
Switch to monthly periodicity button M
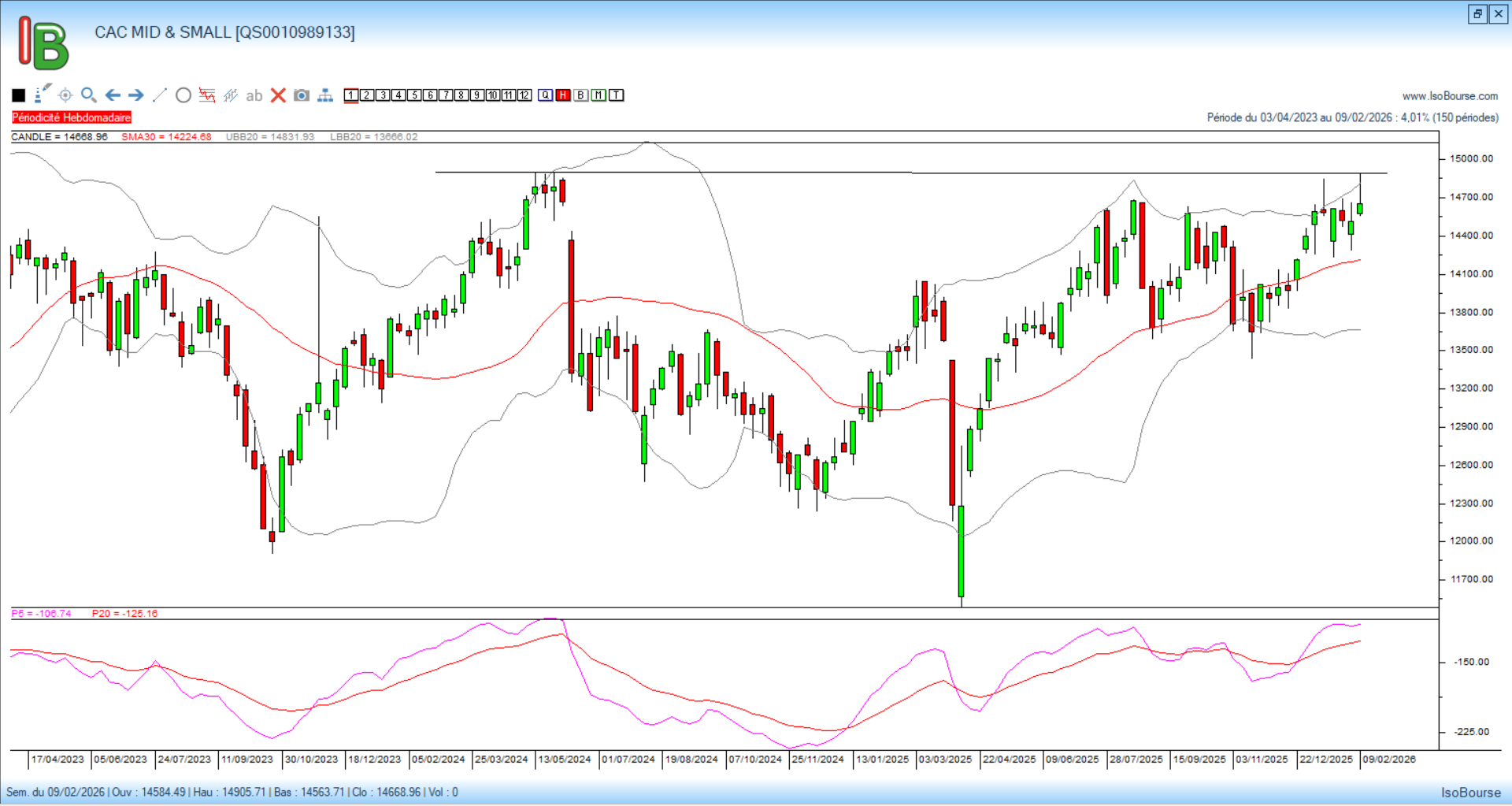tap(598, 95)
